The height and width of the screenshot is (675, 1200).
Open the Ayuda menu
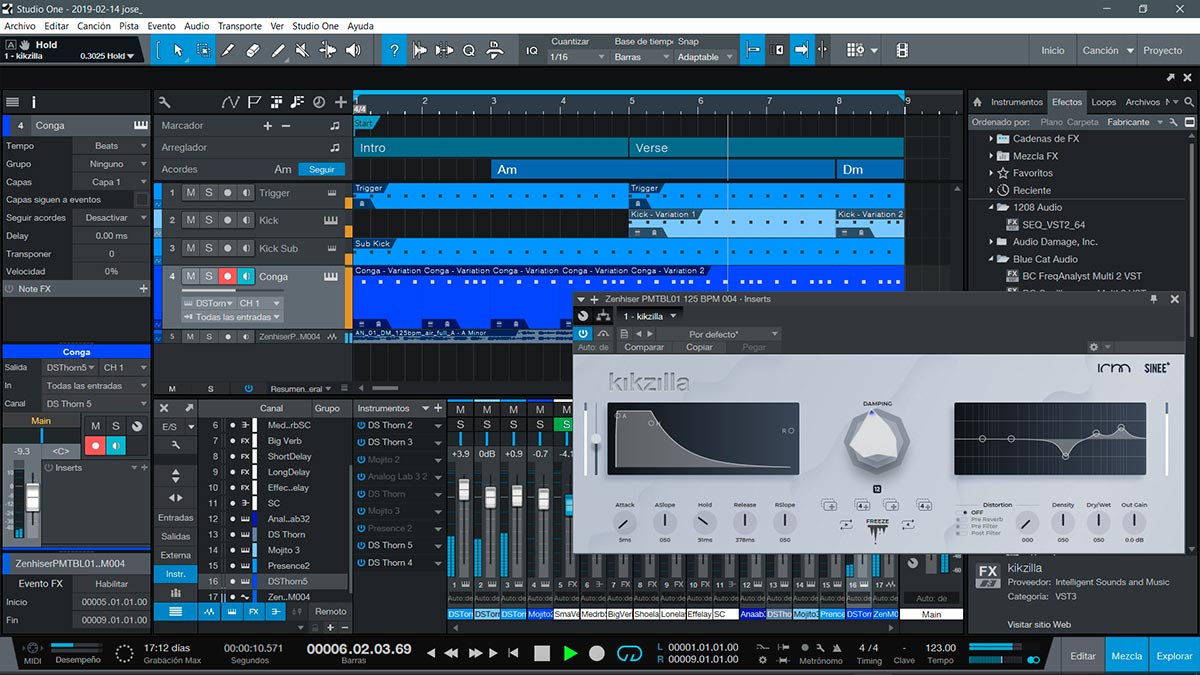(x=360, y=26)
